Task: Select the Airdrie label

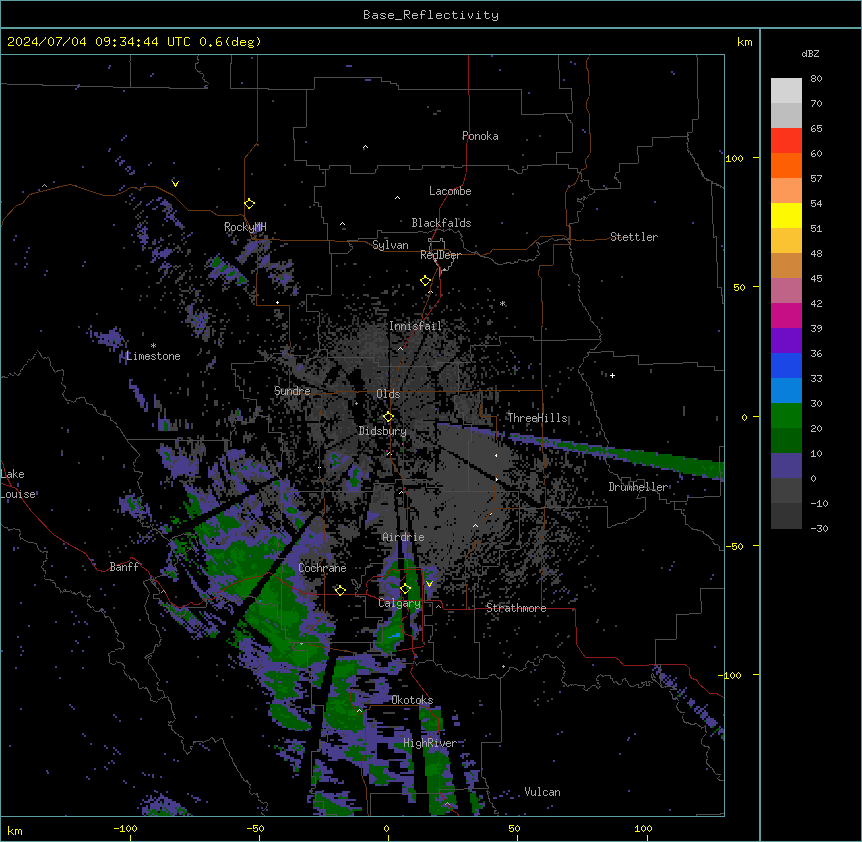Action: 404,537
